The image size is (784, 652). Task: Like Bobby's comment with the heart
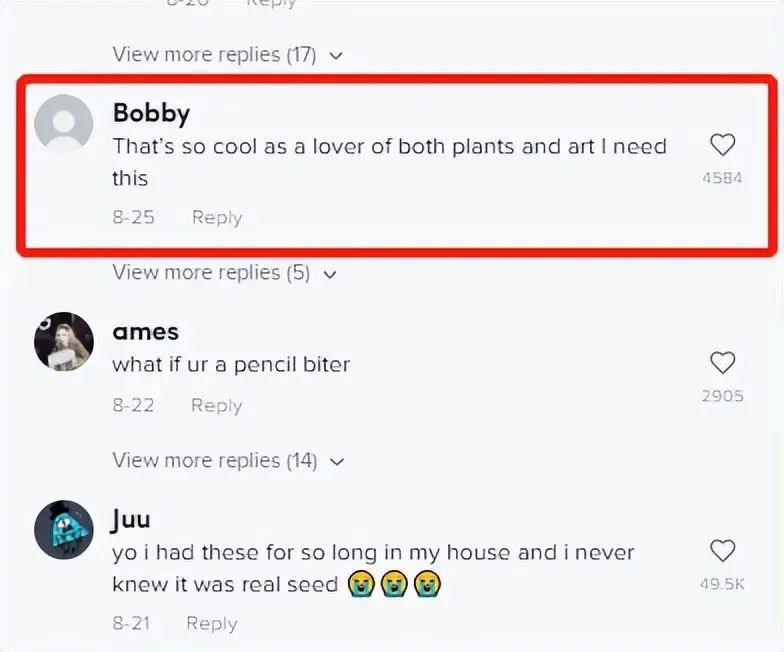click(x=722, y=146)
